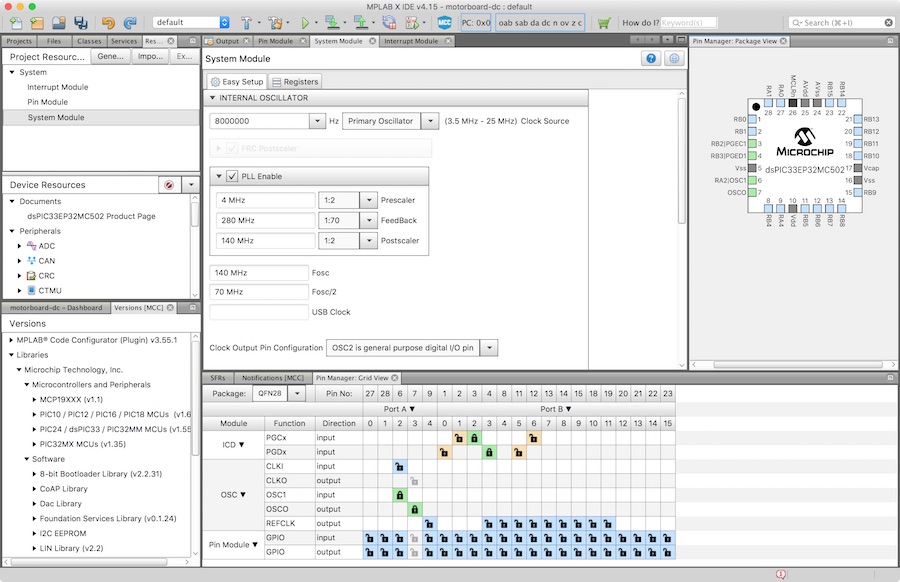Click the green RB2|PGEC1 pin on chip
The height and width of the screenshot is (582, 900).
click(752, 143)
